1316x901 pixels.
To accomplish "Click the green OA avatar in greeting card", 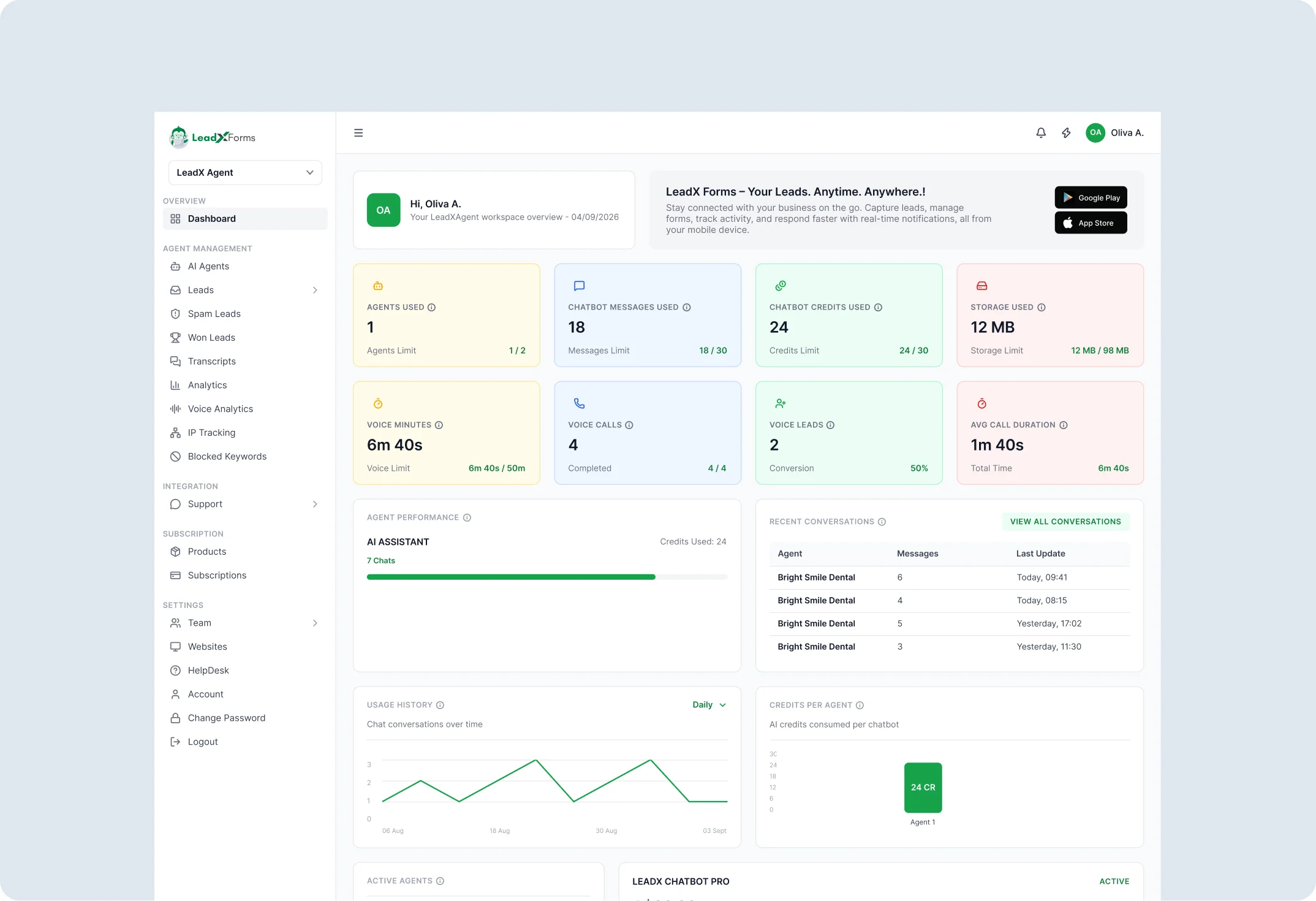I will pyautogui.click(x=384, y=210).
